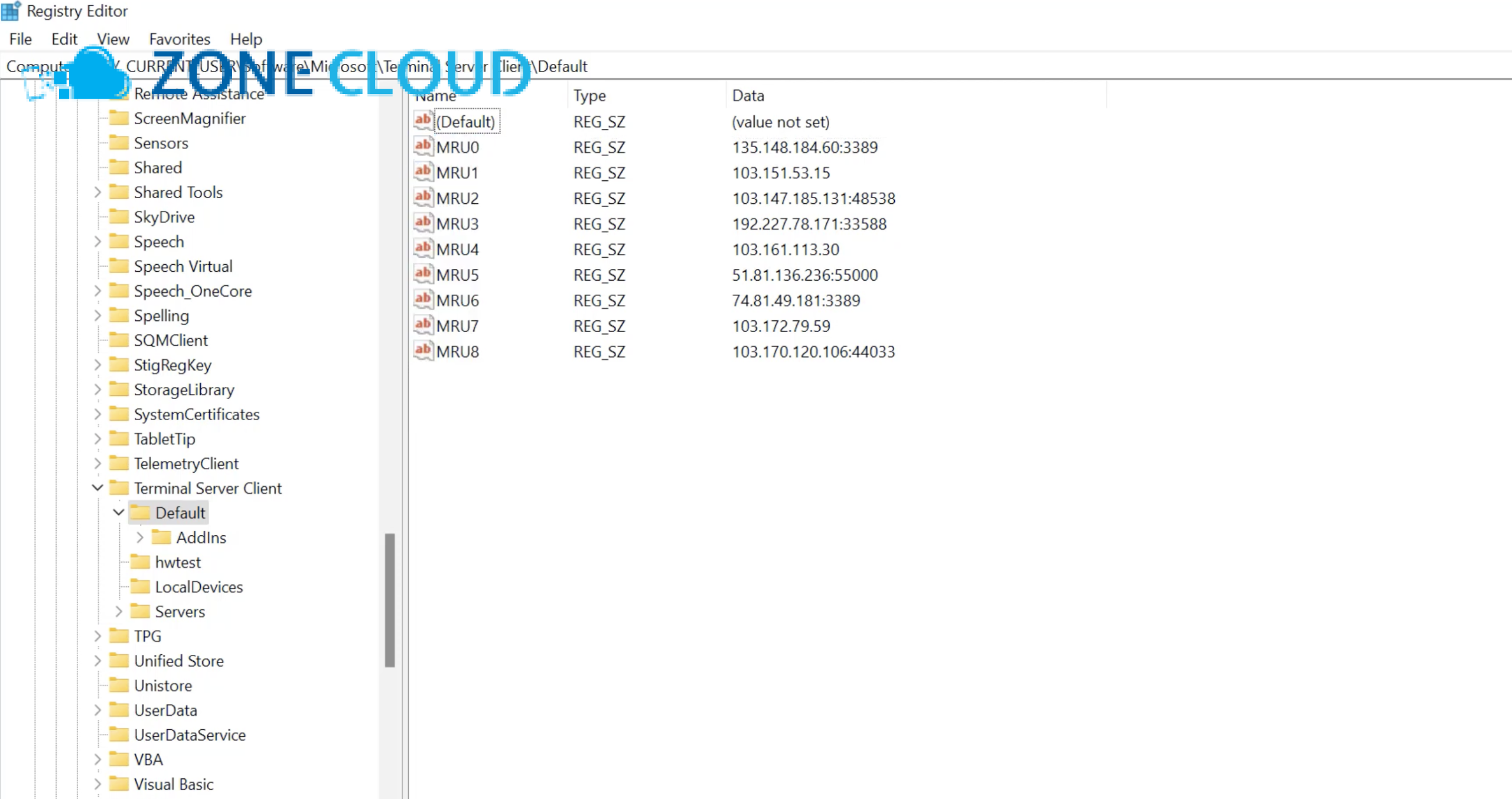
Task: Click the SkyDrive folder icon
Action: pos(119,217)
